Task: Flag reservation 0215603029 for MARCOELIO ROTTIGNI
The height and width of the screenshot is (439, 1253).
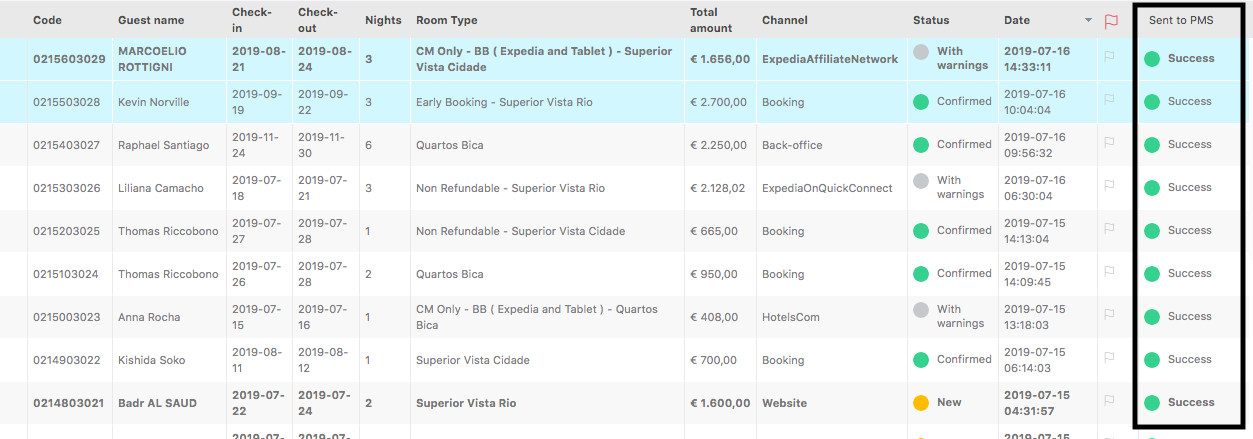Action: point(1108,57)
